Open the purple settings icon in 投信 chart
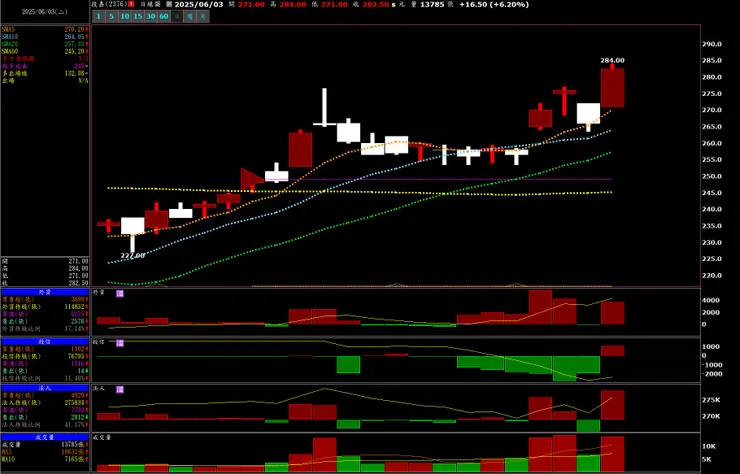Image resolution: width=740 pixels, height=474 pixels. coord(120,343)
